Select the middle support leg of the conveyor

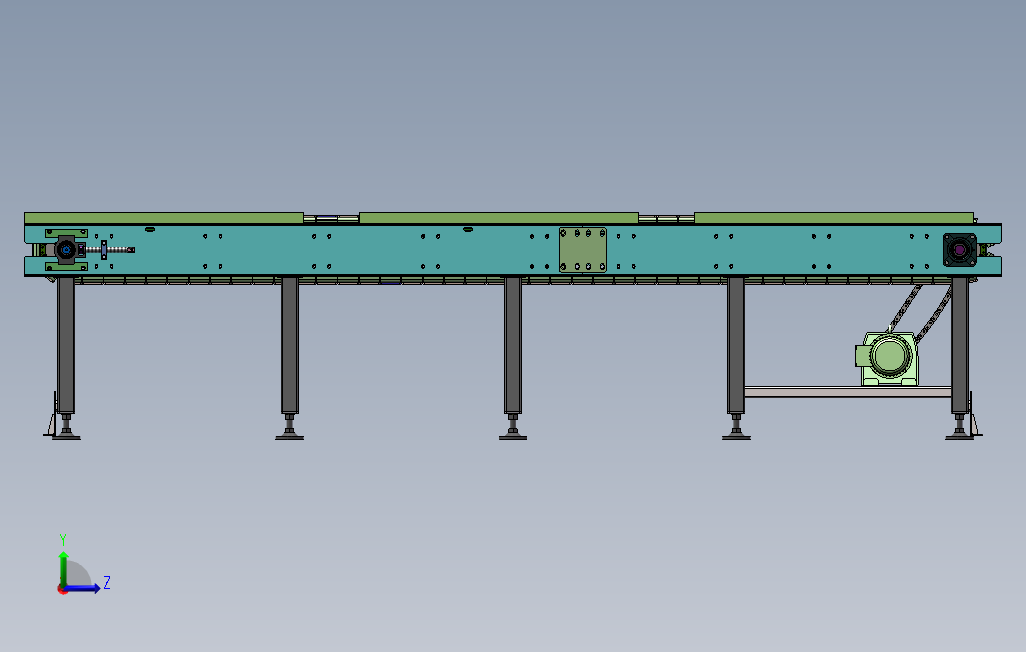point(513,345)
